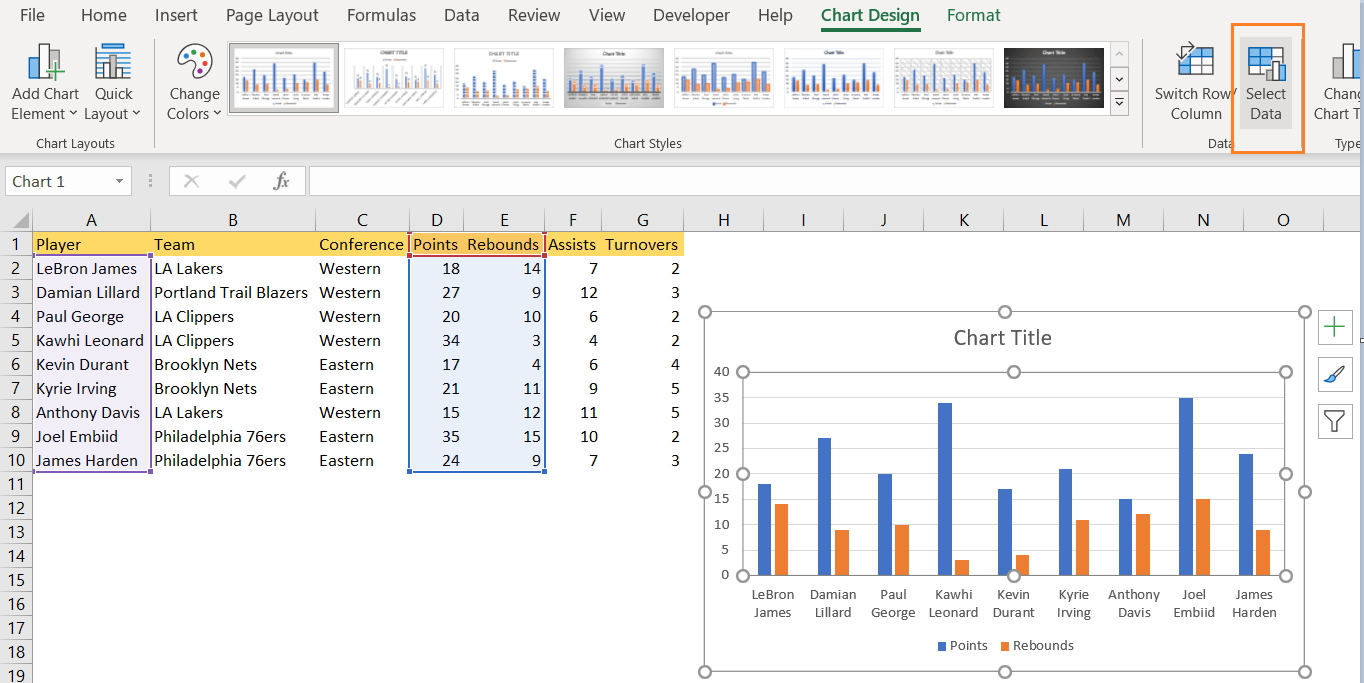Open the Developer ribbon tab

pyautogui.click(x=691, y=15)
